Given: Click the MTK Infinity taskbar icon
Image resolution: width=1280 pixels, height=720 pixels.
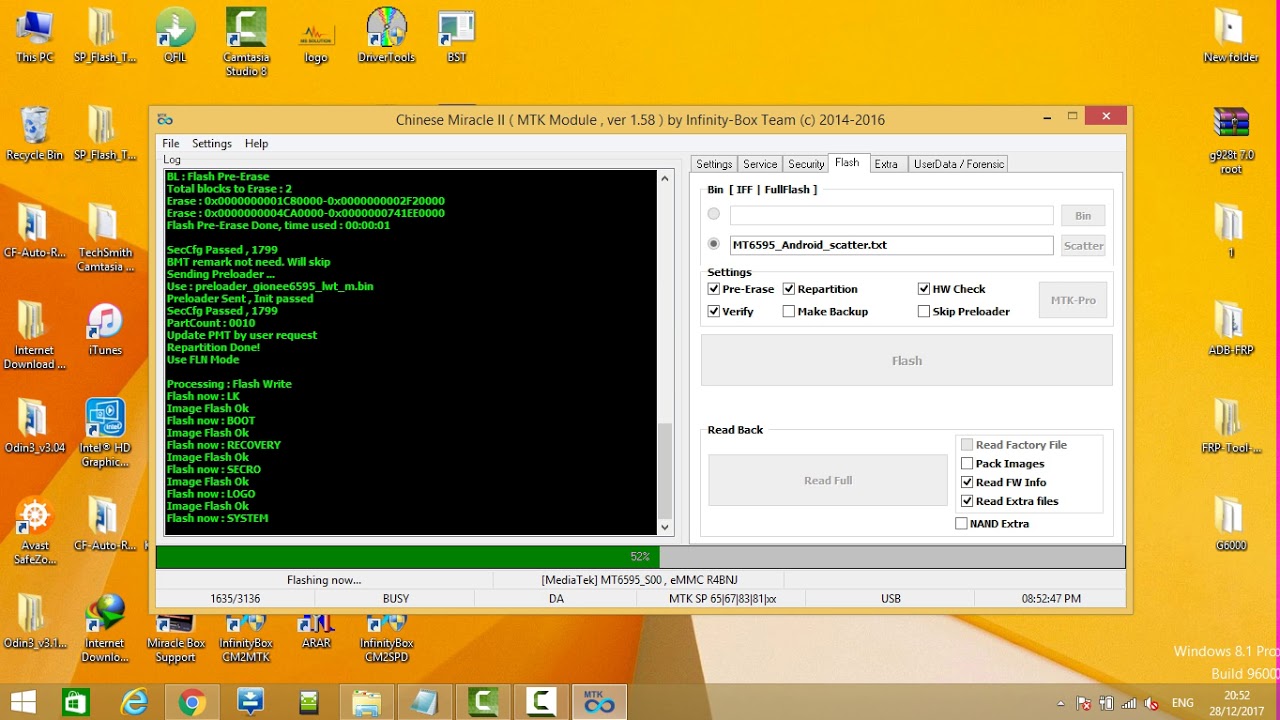Looking at the screenshot, I should (x=599, y=703).
